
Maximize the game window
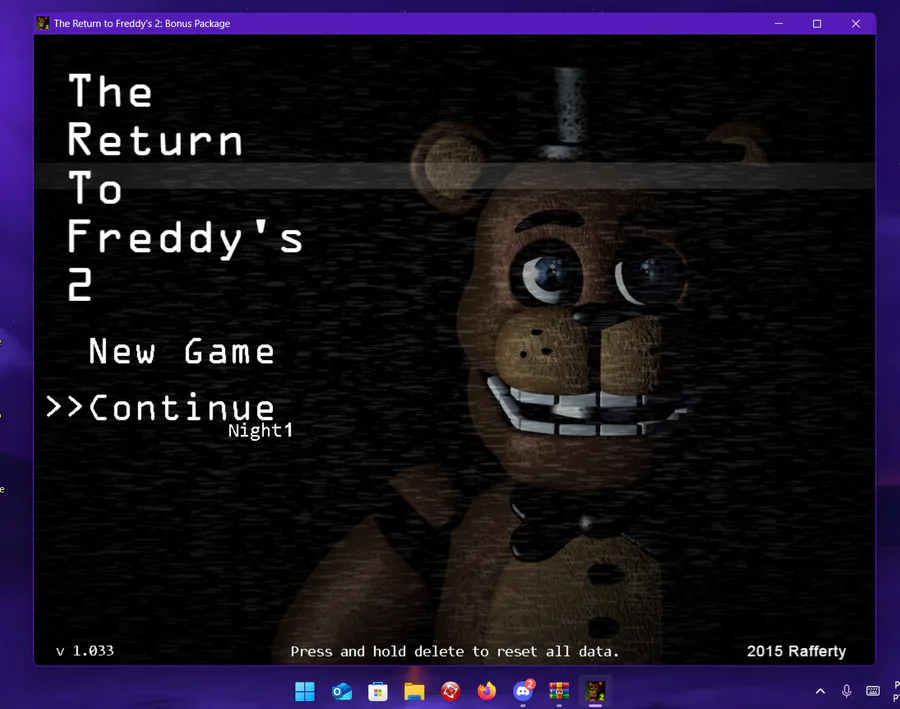coord(817,24)
